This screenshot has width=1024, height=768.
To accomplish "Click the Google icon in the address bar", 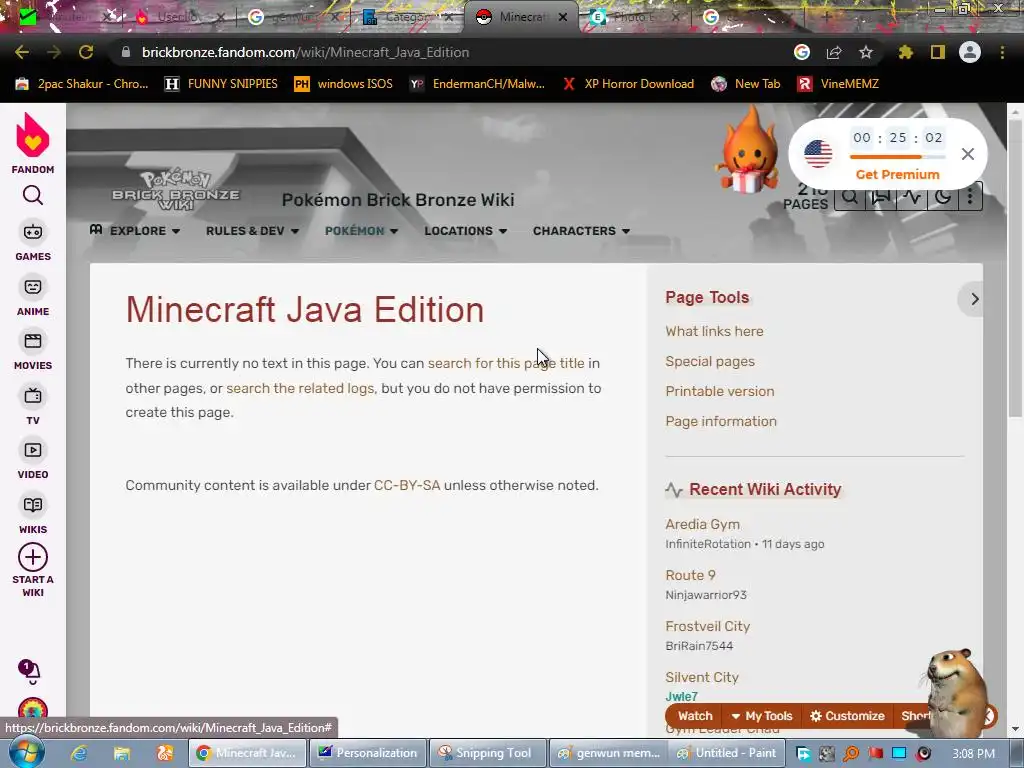I will pos(802,52).
